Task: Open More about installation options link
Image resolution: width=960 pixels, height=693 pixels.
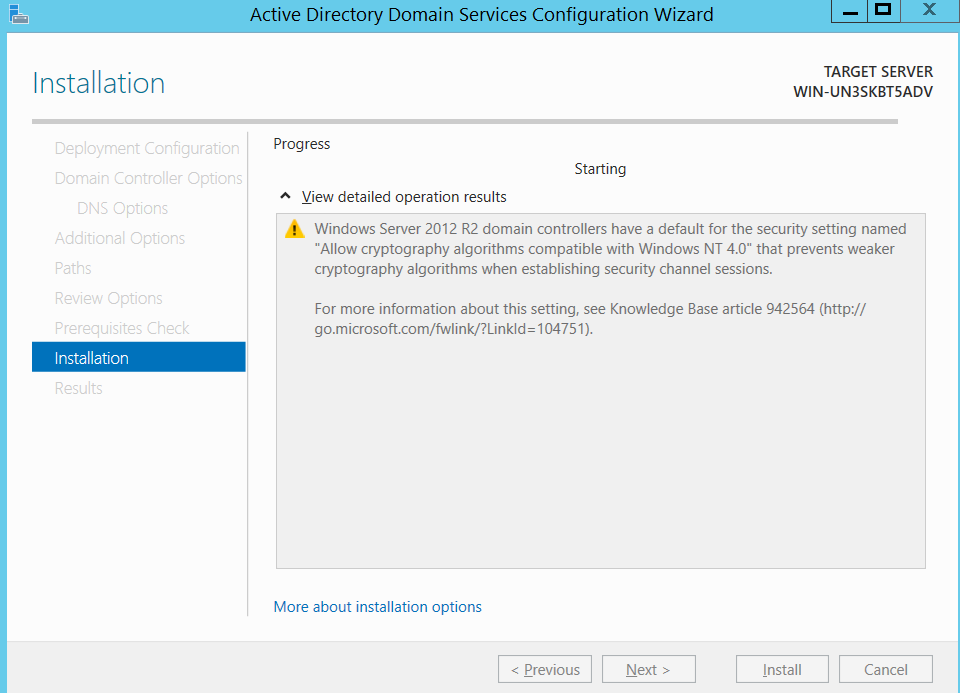Action: pyautogui.click(x=377, y=607)
